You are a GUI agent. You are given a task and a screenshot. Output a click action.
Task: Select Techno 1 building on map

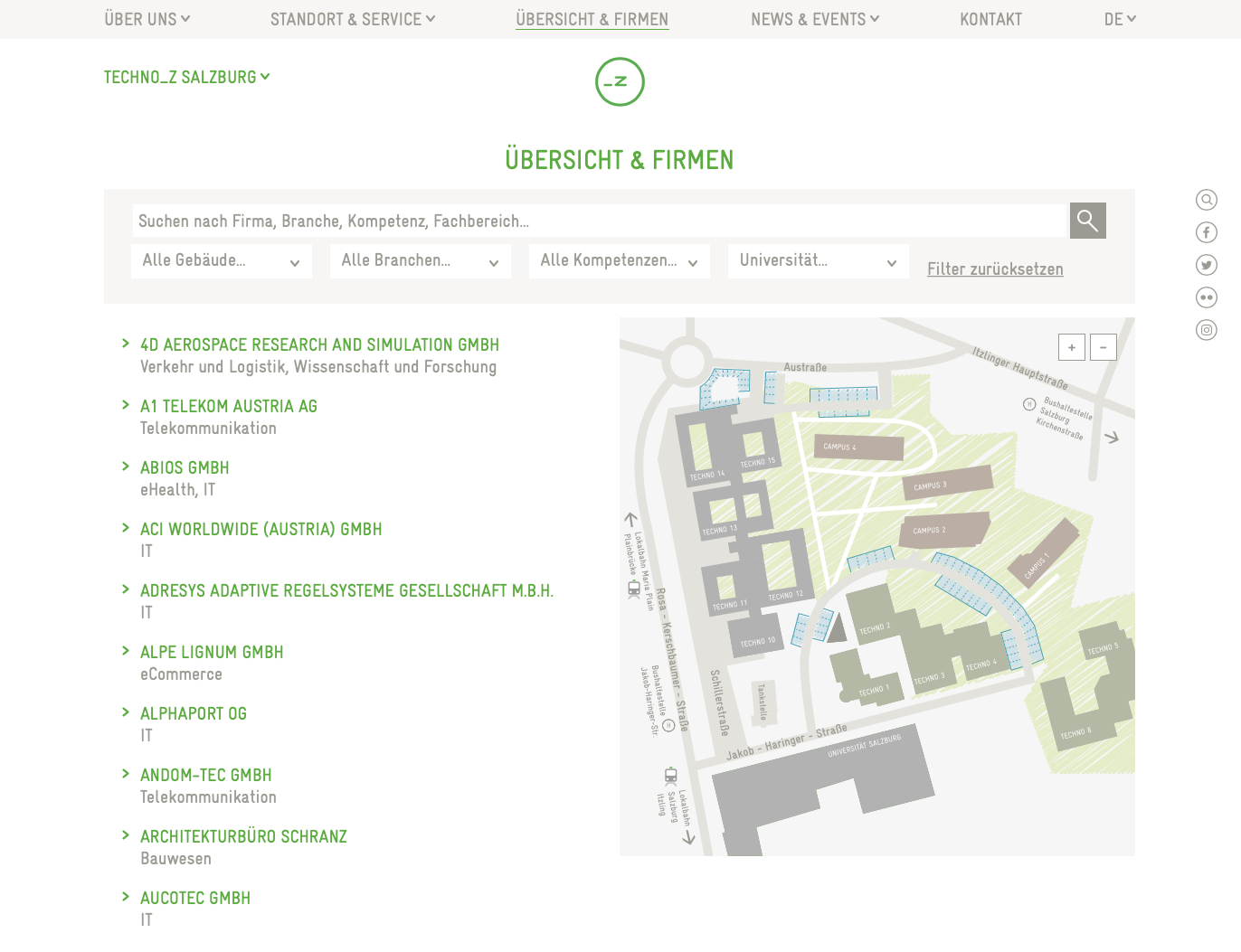point(867,680)
